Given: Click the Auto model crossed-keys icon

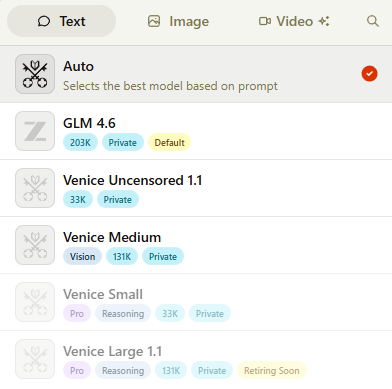Looking at the screenshot, I should tap(35, 74).
